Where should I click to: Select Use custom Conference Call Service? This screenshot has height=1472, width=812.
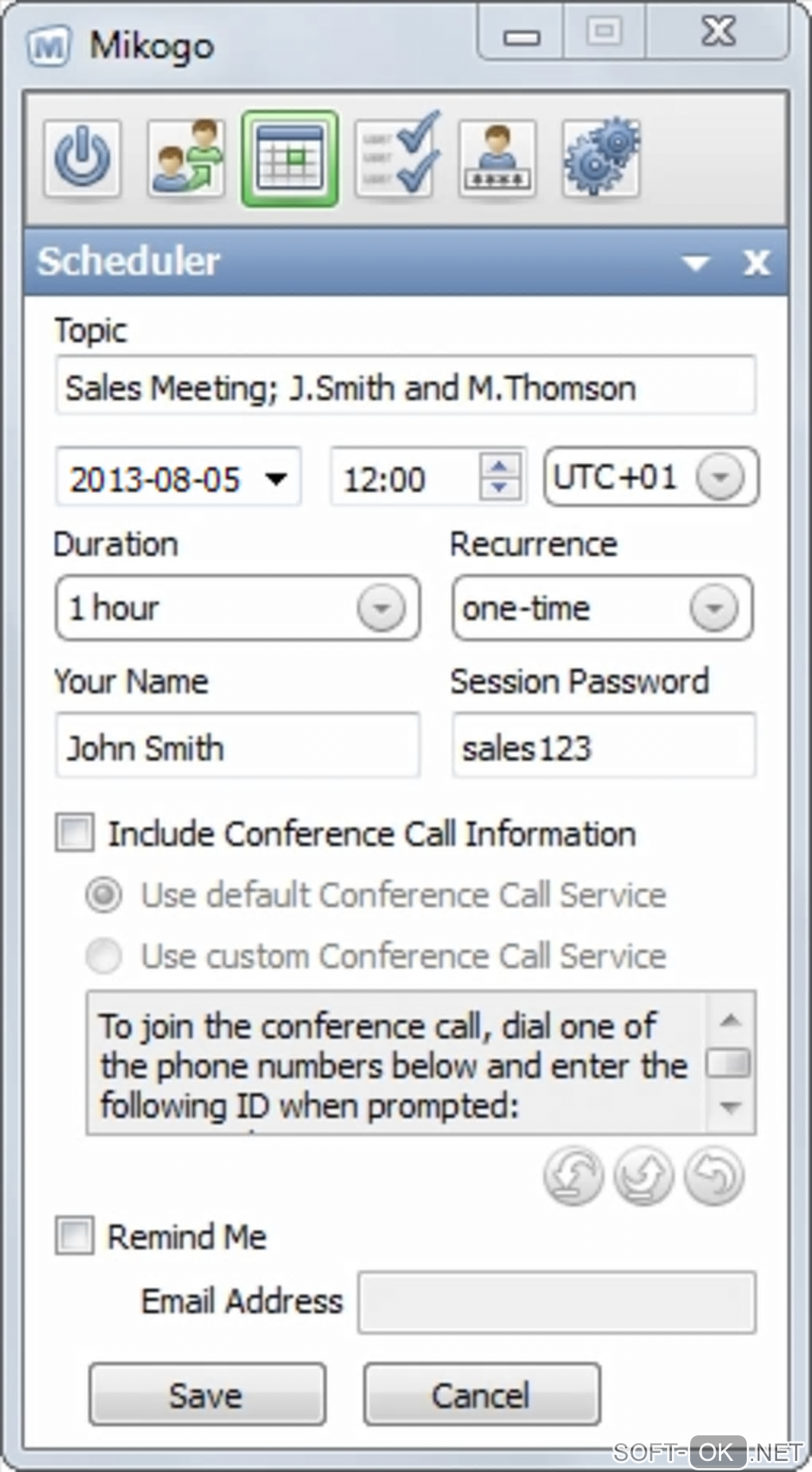click(x=104, y=955)
